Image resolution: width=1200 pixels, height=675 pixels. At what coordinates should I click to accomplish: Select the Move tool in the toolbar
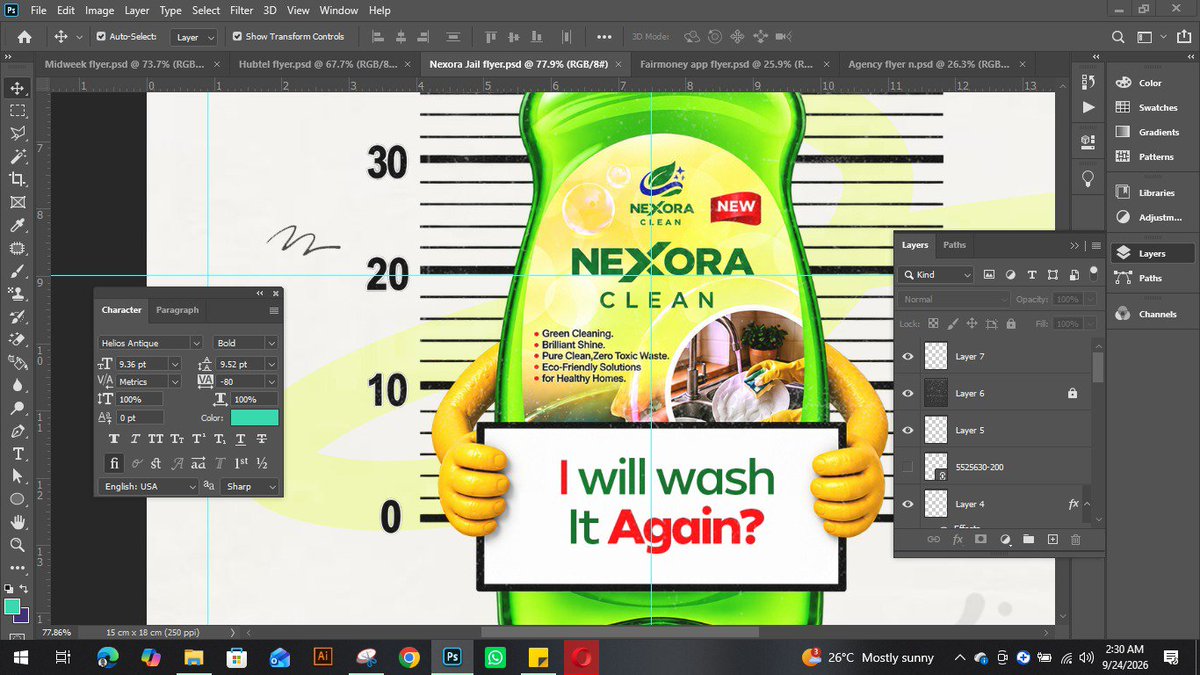tap(17, 88)
